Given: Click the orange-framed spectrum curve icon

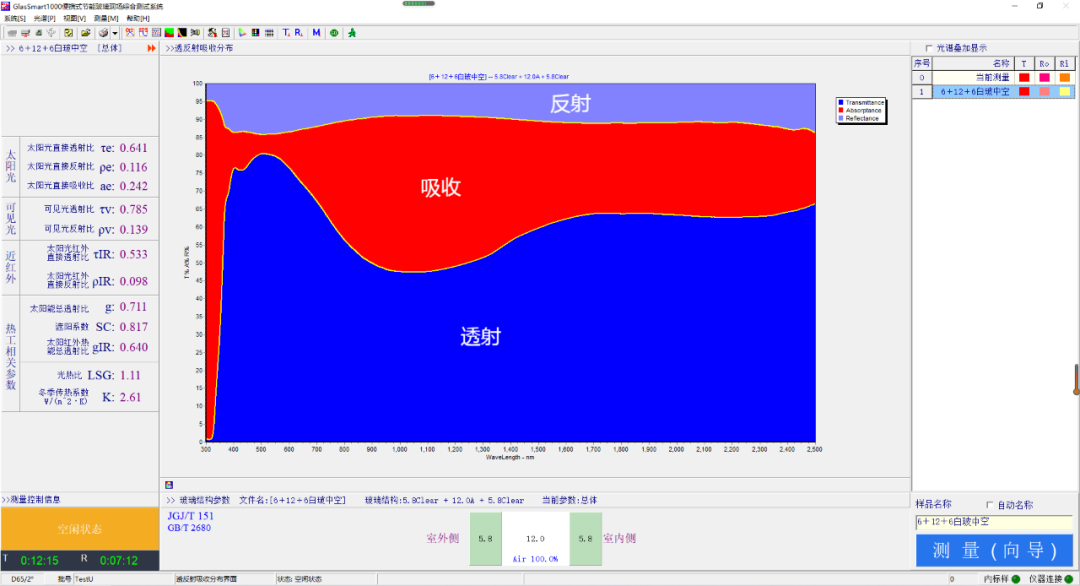Looking at the screenshot, I should 130,32.
